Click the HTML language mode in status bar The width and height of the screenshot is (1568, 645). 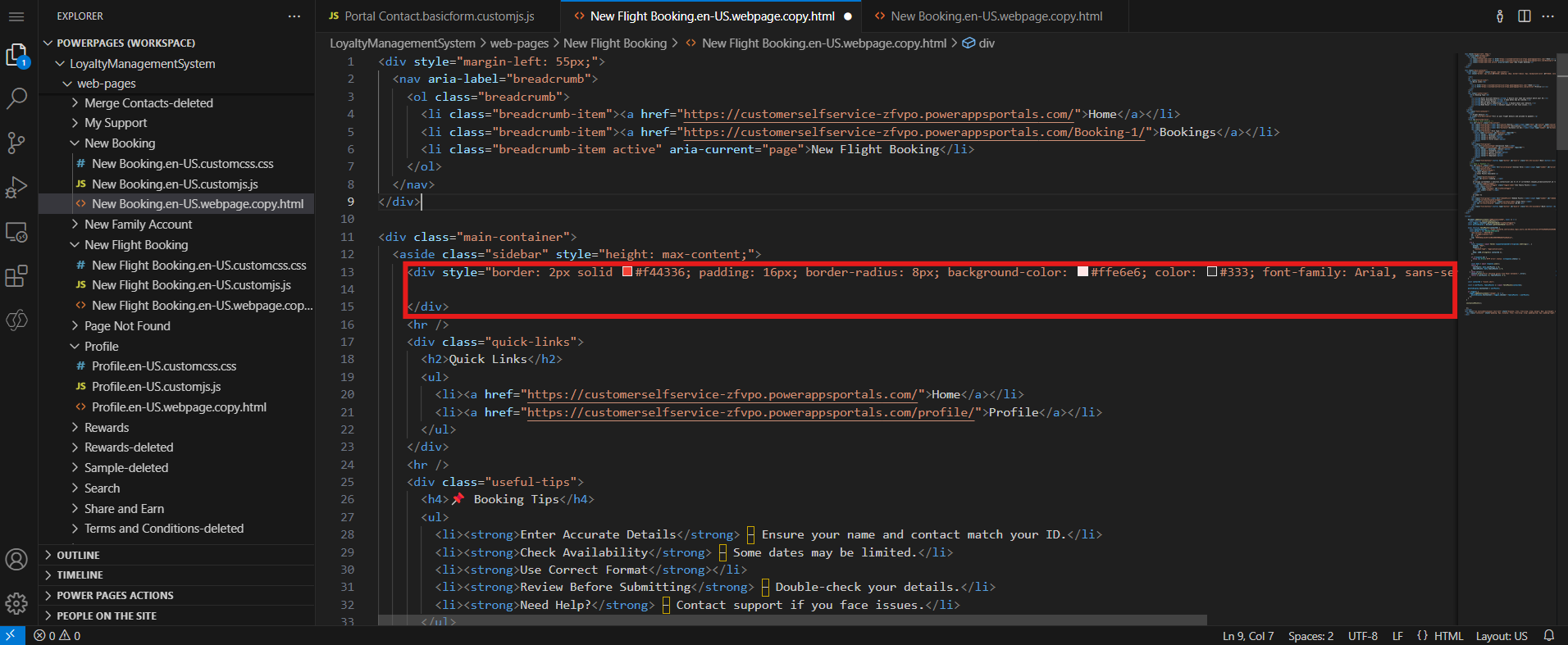1447,636
